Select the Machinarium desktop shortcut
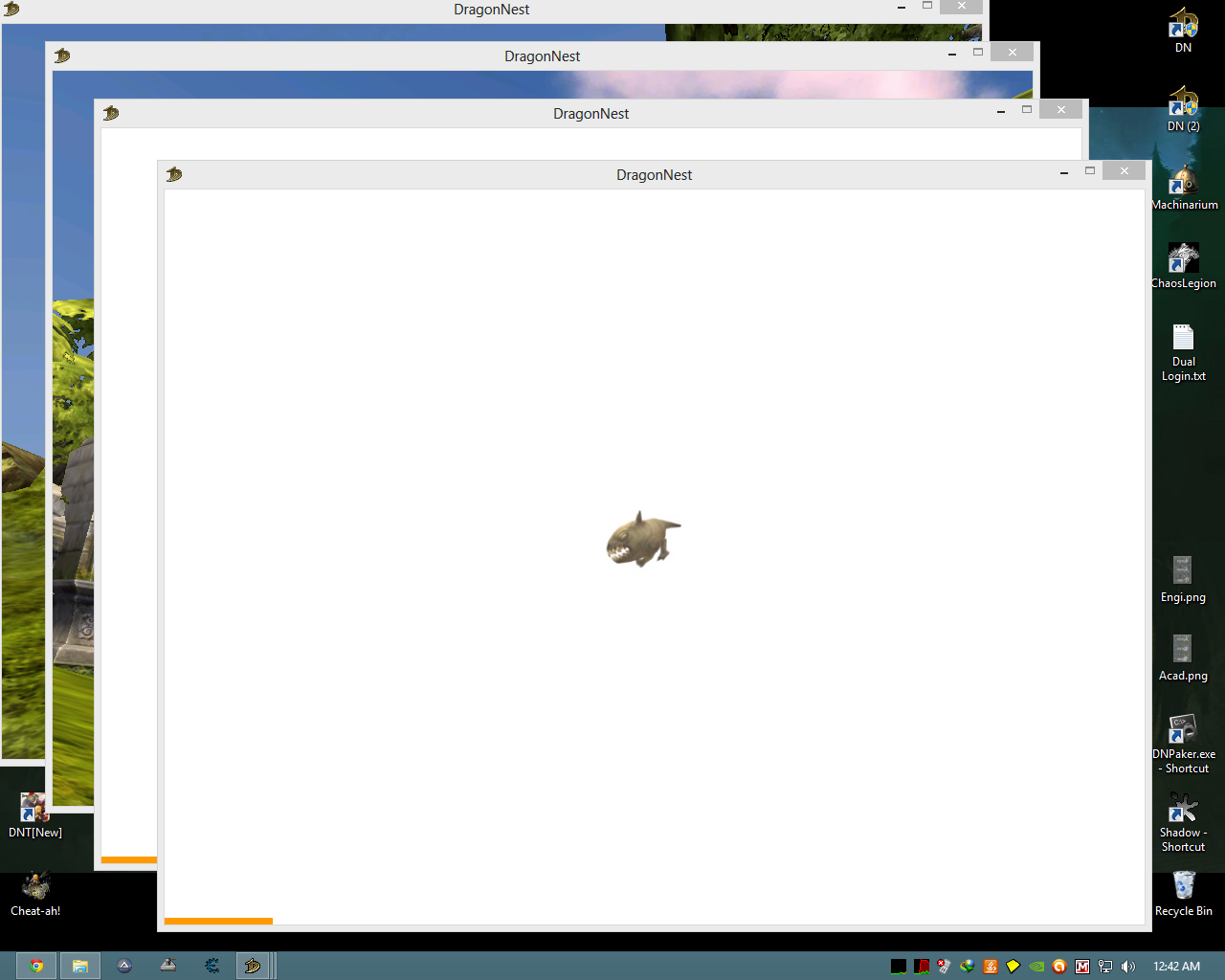 (1185, 188)
